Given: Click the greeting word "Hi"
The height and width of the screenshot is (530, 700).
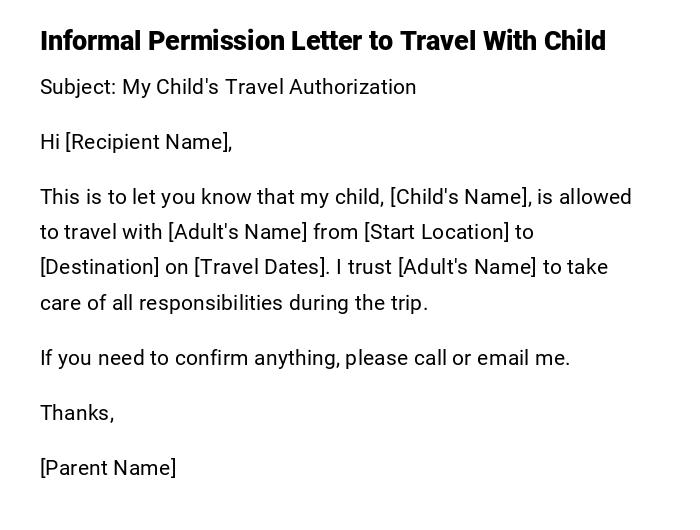Looking at the screenshot, I should [50, 142].
